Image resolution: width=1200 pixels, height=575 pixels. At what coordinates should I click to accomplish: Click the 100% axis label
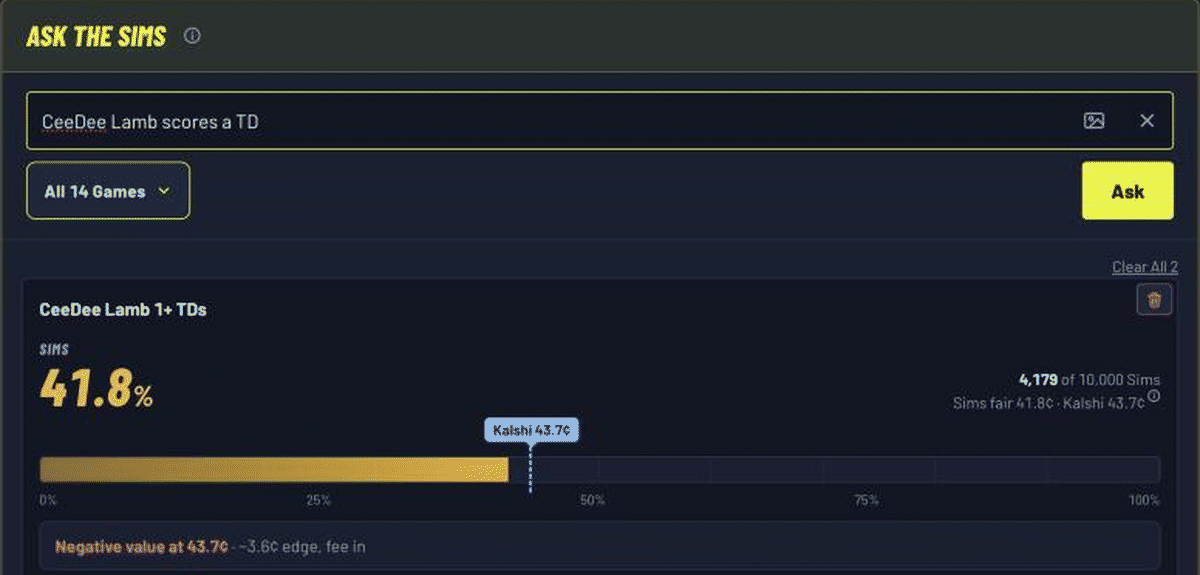tap(1143, 500)
